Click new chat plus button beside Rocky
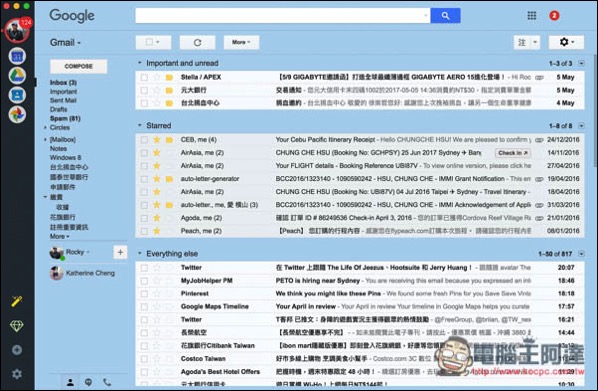The width and height of the screenshot is (598, 391). [x=120, y=252]
